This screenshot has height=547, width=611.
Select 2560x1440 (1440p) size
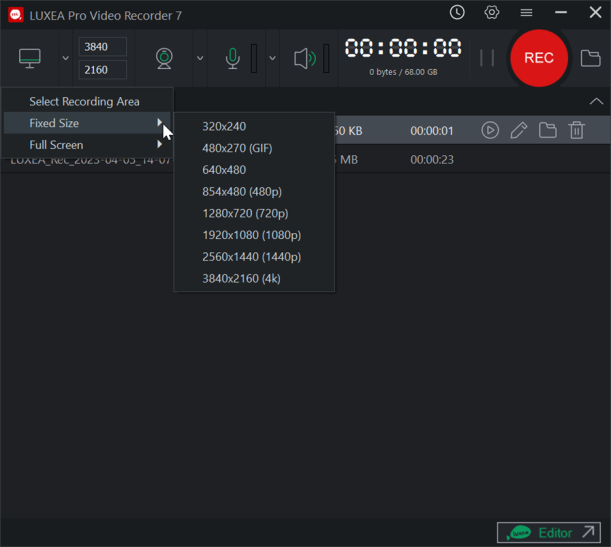(254, 257)
